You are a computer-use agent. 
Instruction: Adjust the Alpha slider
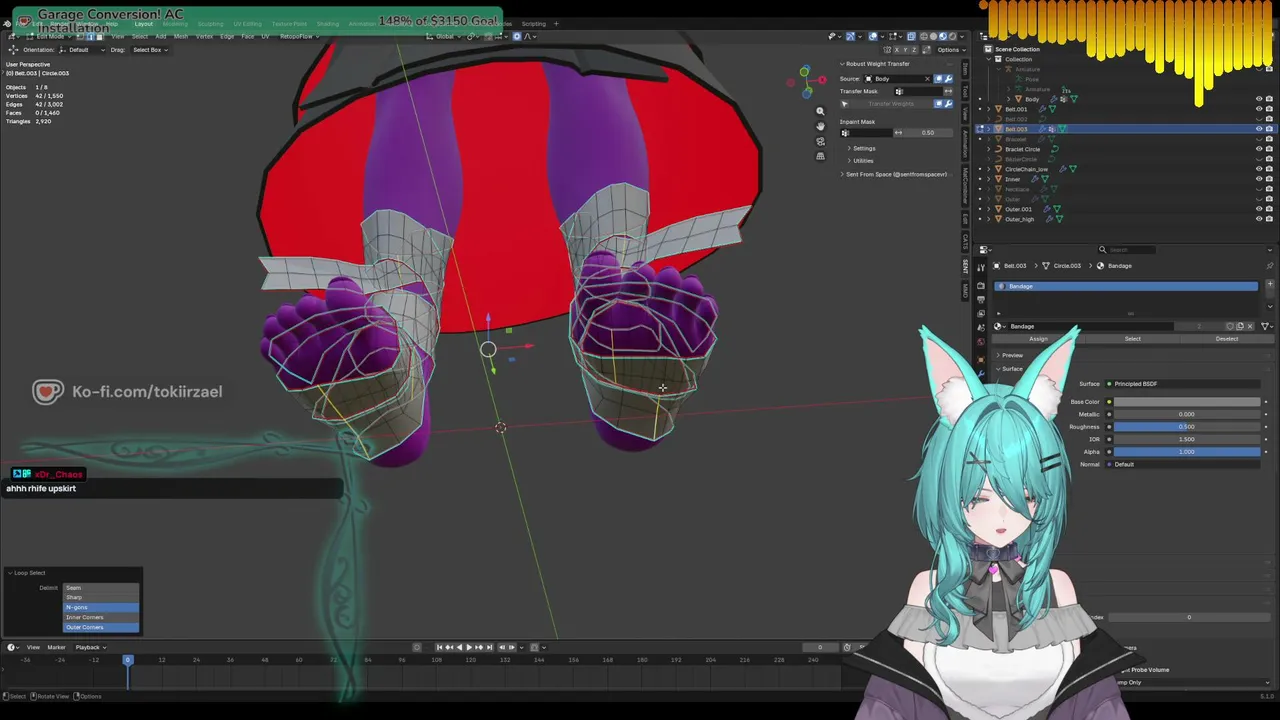click(1187, 452)
